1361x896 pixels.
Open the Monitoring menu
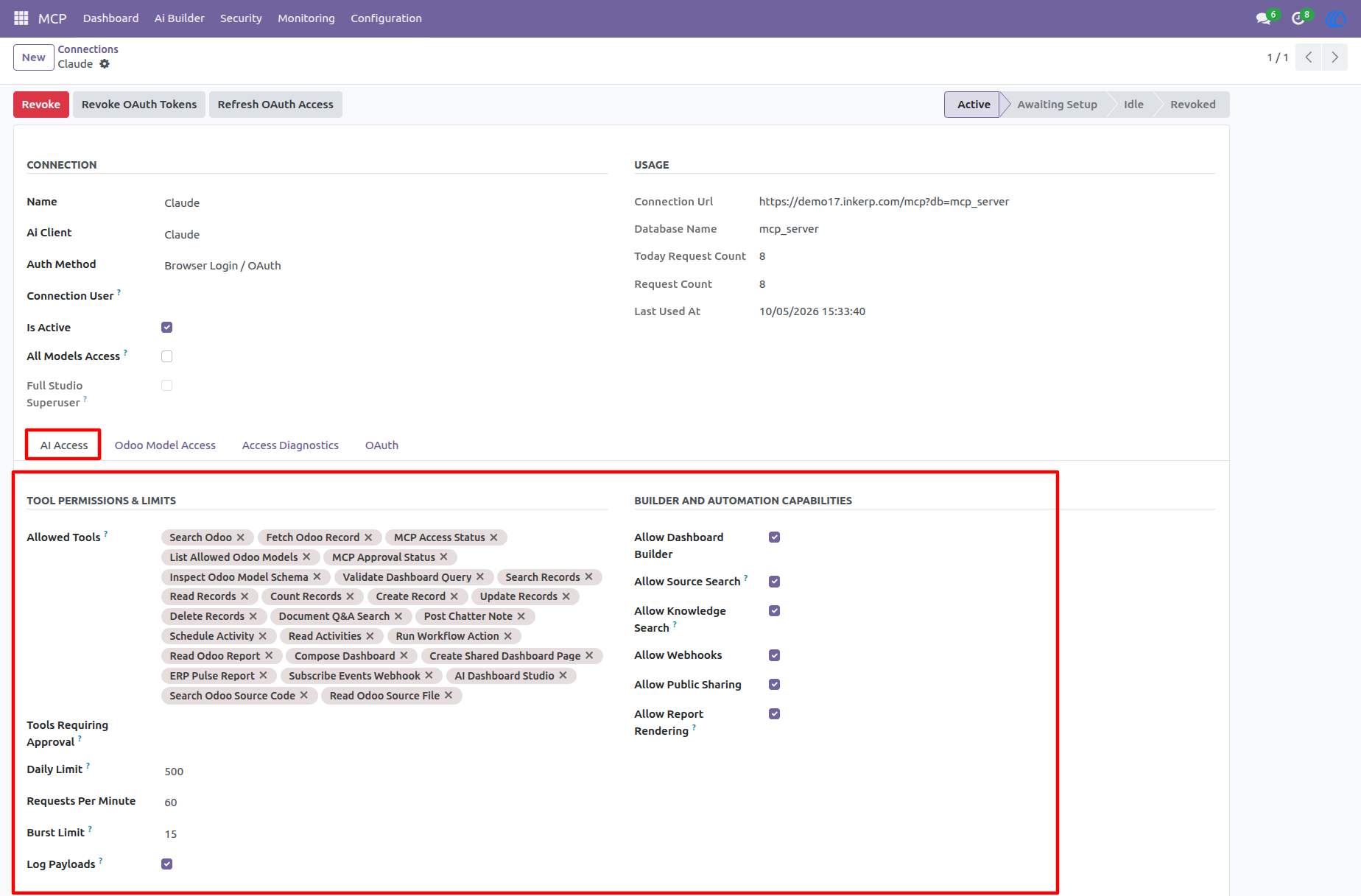(x=306, y=18)
